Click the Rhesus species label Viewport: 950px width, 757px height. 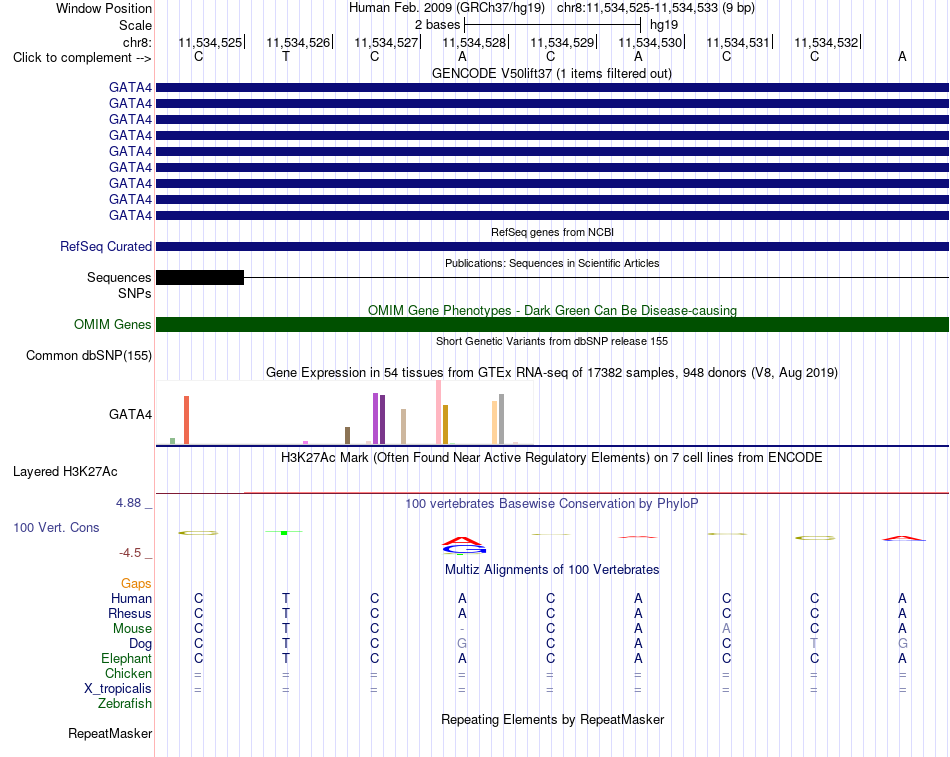point(130,614)
